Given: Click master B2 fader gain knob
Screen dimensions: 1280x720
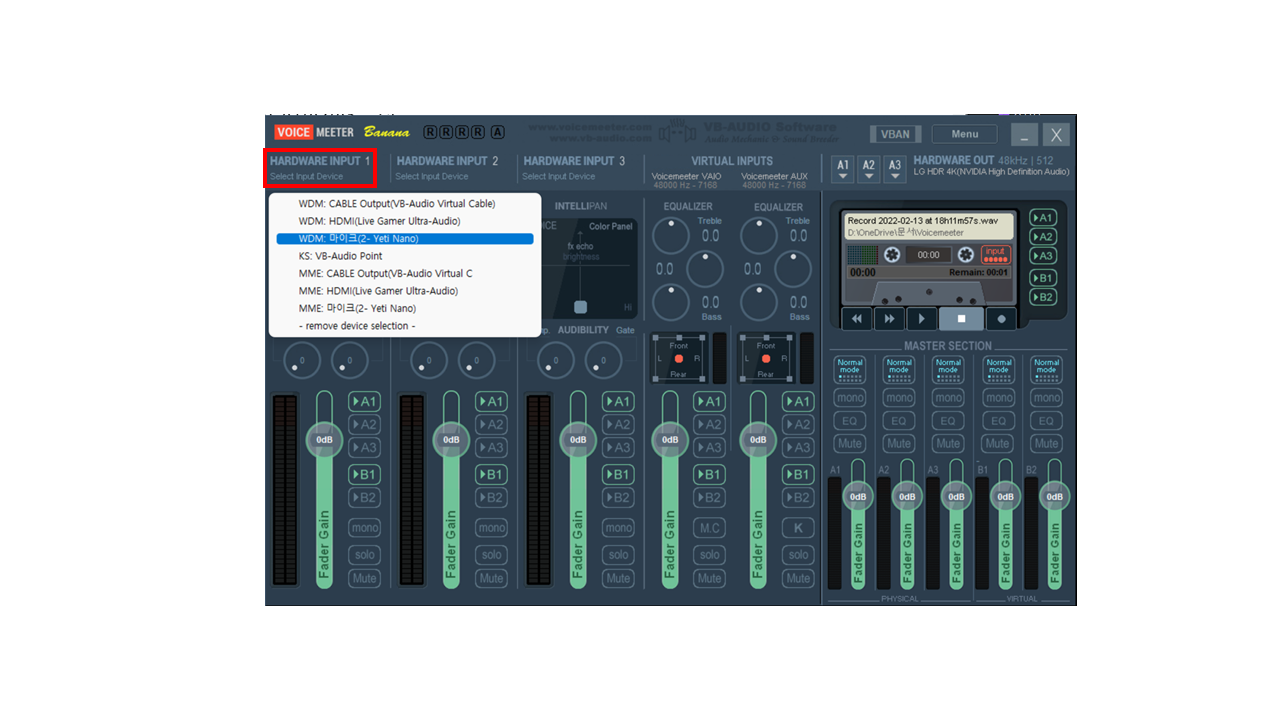Looking at the screenshot, I should pyautogui.click(x=1054, y=497).
